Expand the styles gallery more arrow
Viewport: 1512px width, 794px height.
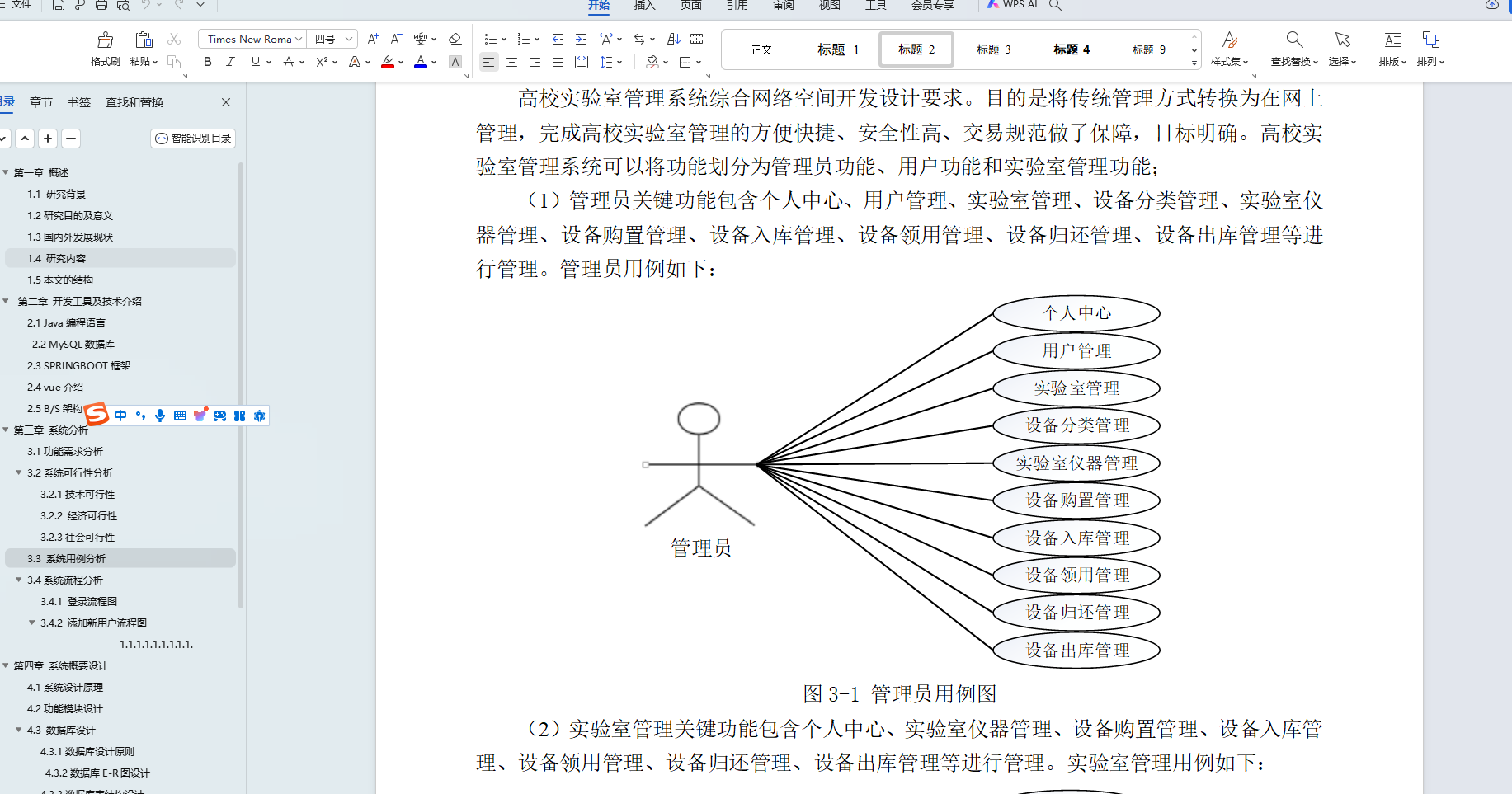(1194, 63)
